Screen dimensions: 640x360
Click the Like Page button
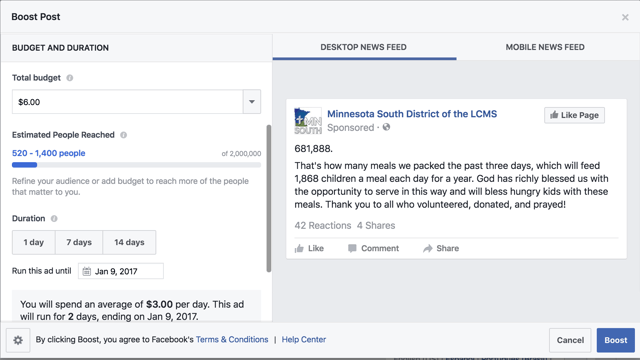574,115
